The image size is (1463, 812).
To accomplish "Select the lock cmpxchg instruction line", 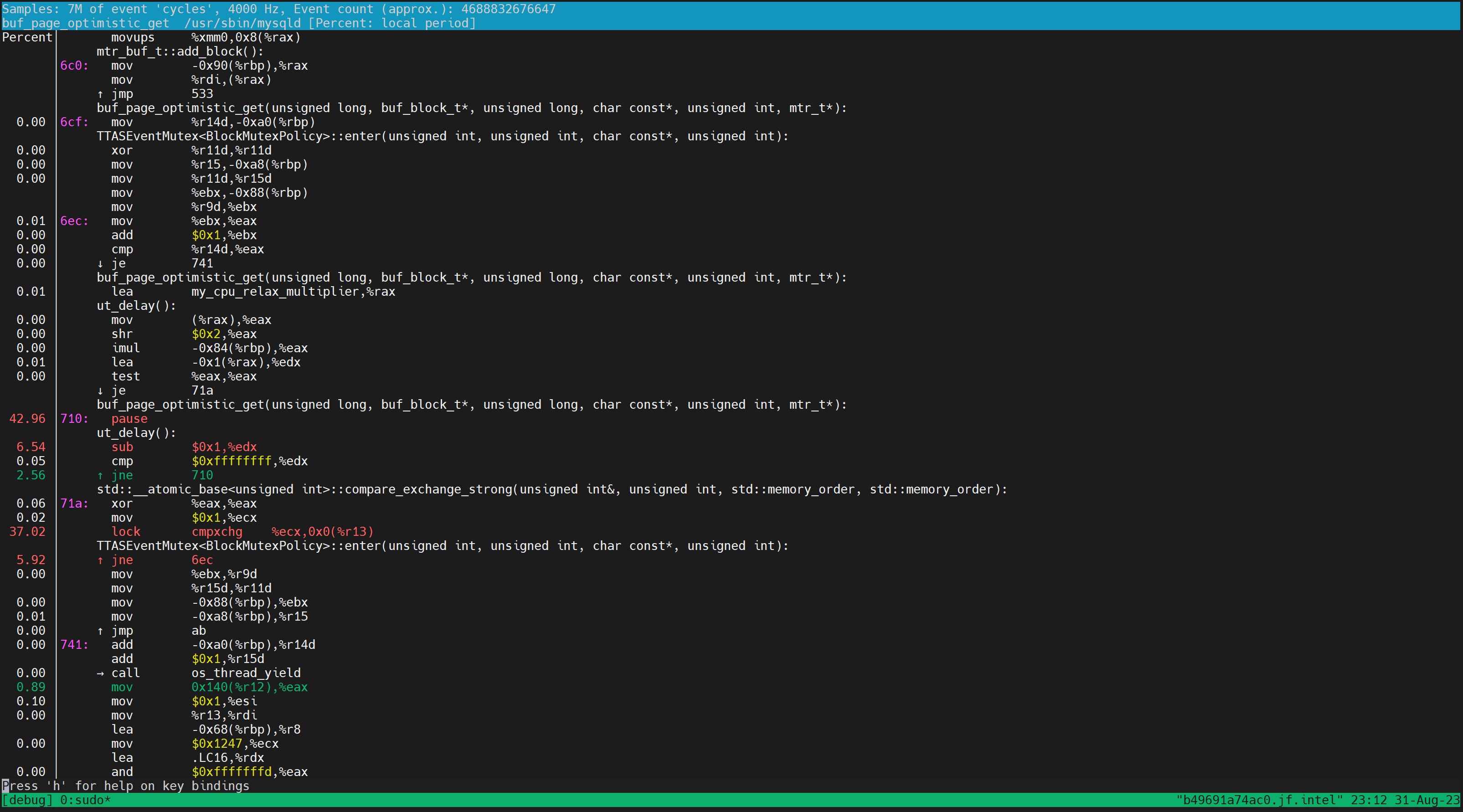I will pos(216,532).
